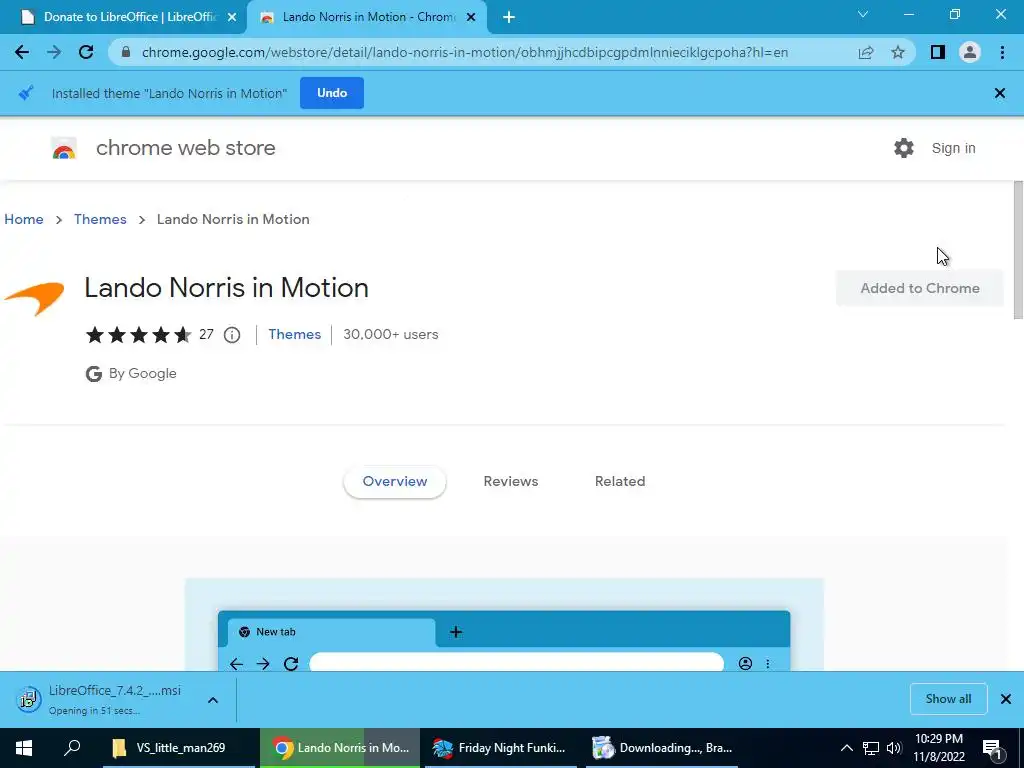Open the Themes category link beside rating

295,334
